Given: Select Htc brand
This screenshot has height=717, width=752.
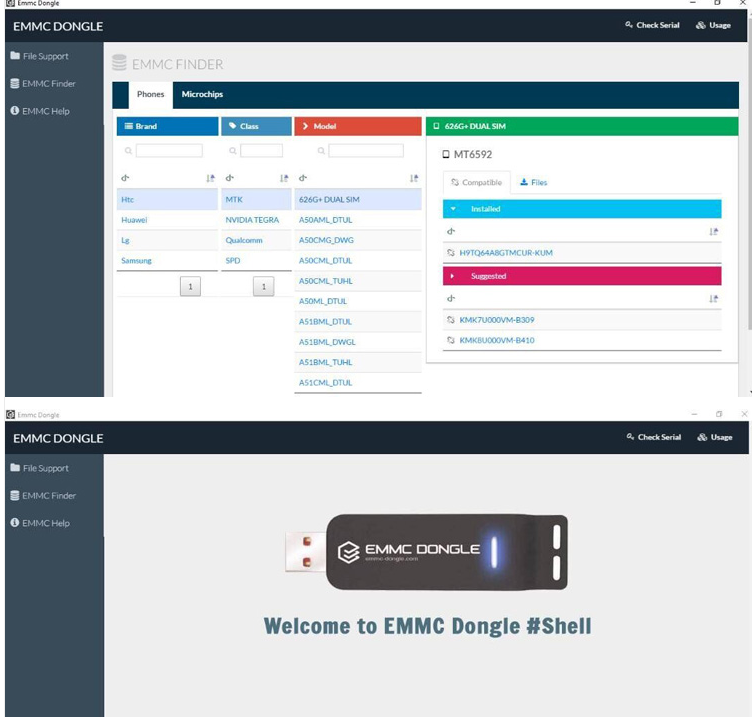Looking at the screenshot, I should point(167,200).
